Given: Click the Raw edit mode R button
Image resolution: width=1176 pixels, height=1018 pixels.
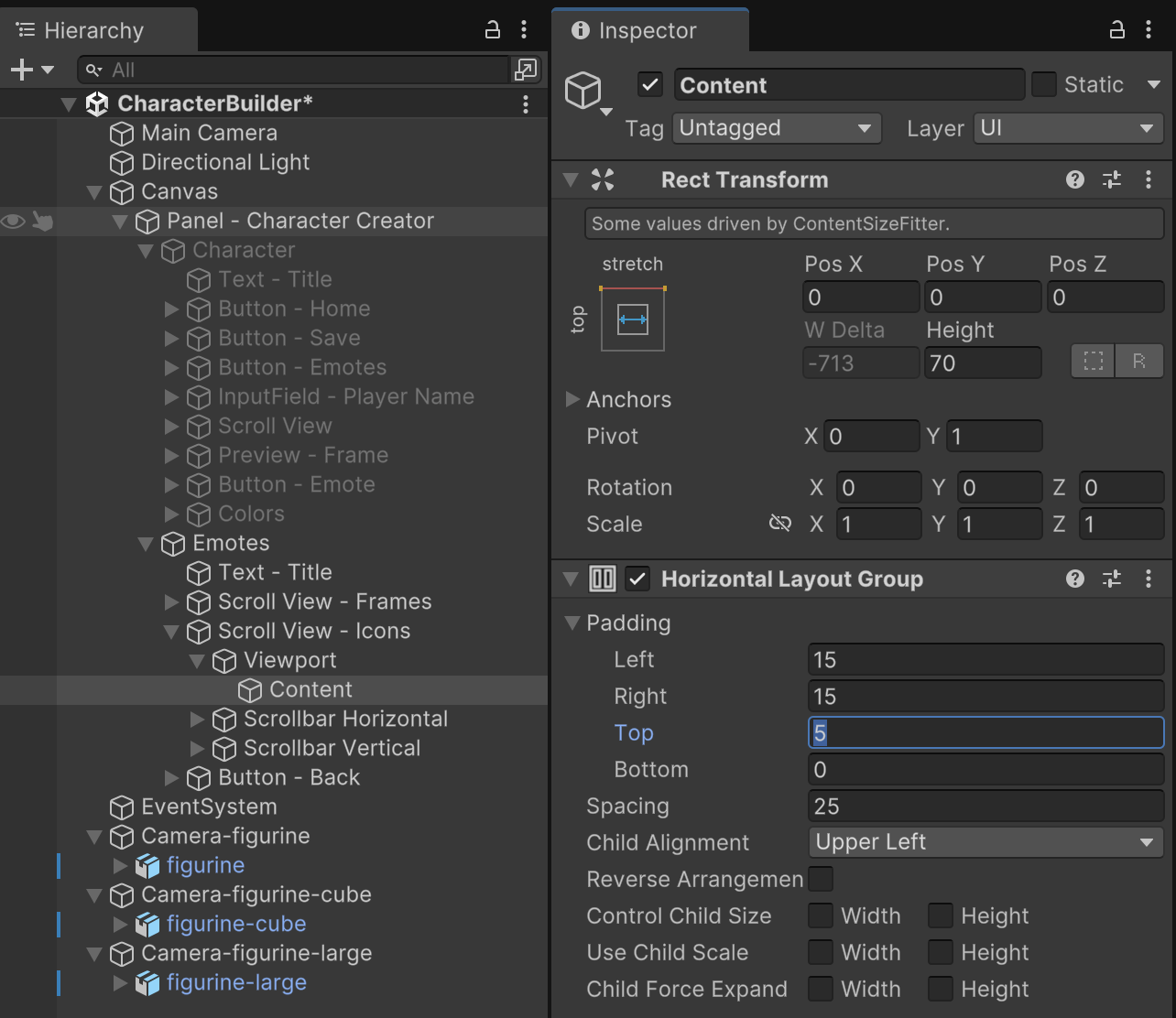Looking at the screenshot, I should click(x=1139, y=362).
